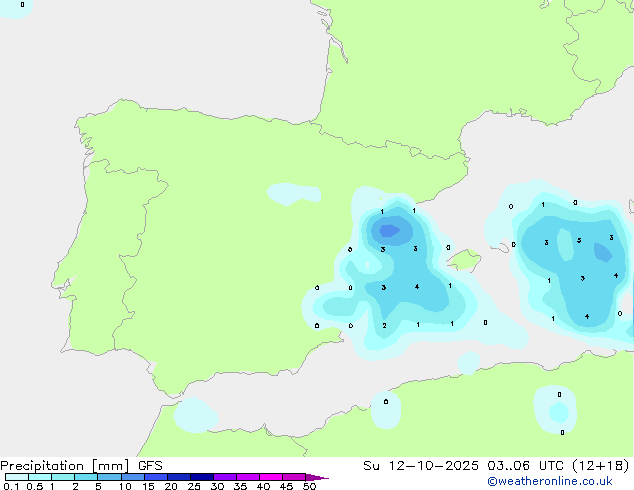Click the 15–20 mm legend color swatch
Viewport: 634px width, 490px height.
point(156,477)
